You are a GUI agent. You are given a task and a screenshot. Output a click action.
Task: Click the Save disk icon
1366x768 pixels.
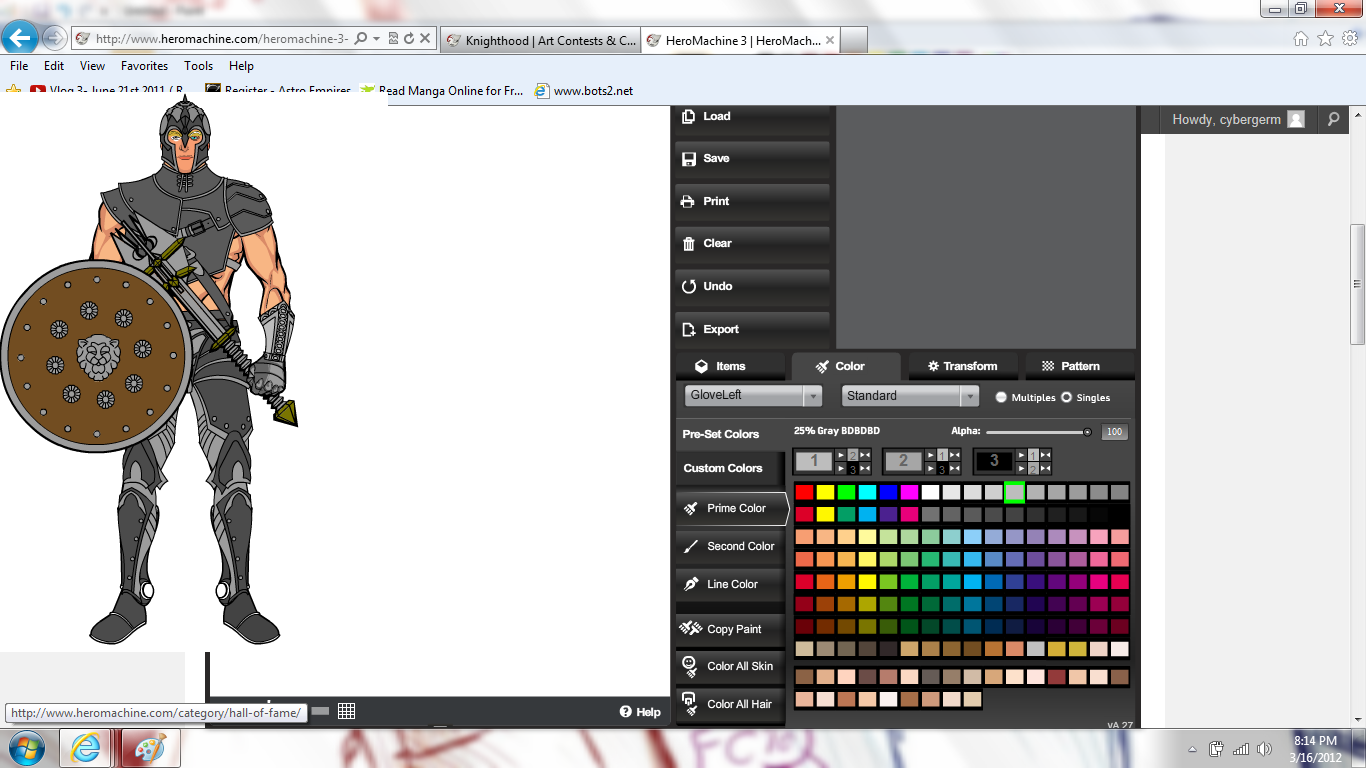click(x=688, y=159)
